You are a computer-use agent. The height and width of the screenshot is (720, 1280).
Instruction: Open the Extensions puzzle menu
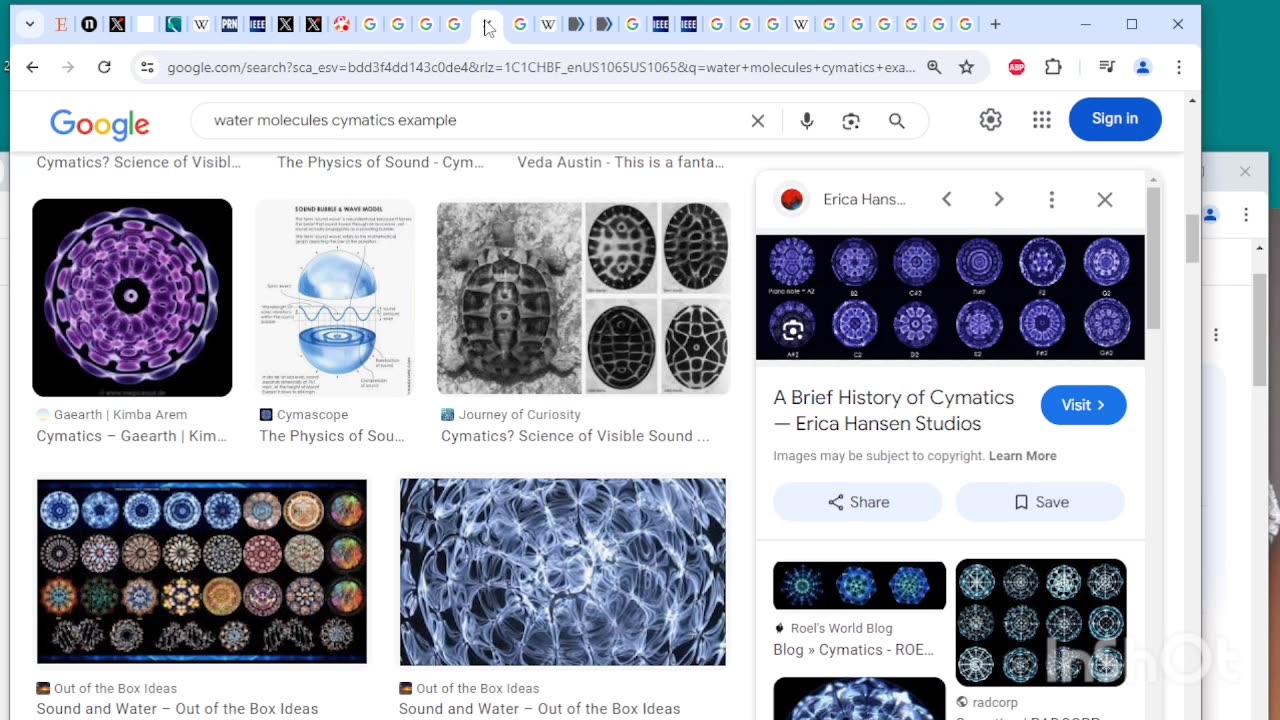tap(1053, 67)
